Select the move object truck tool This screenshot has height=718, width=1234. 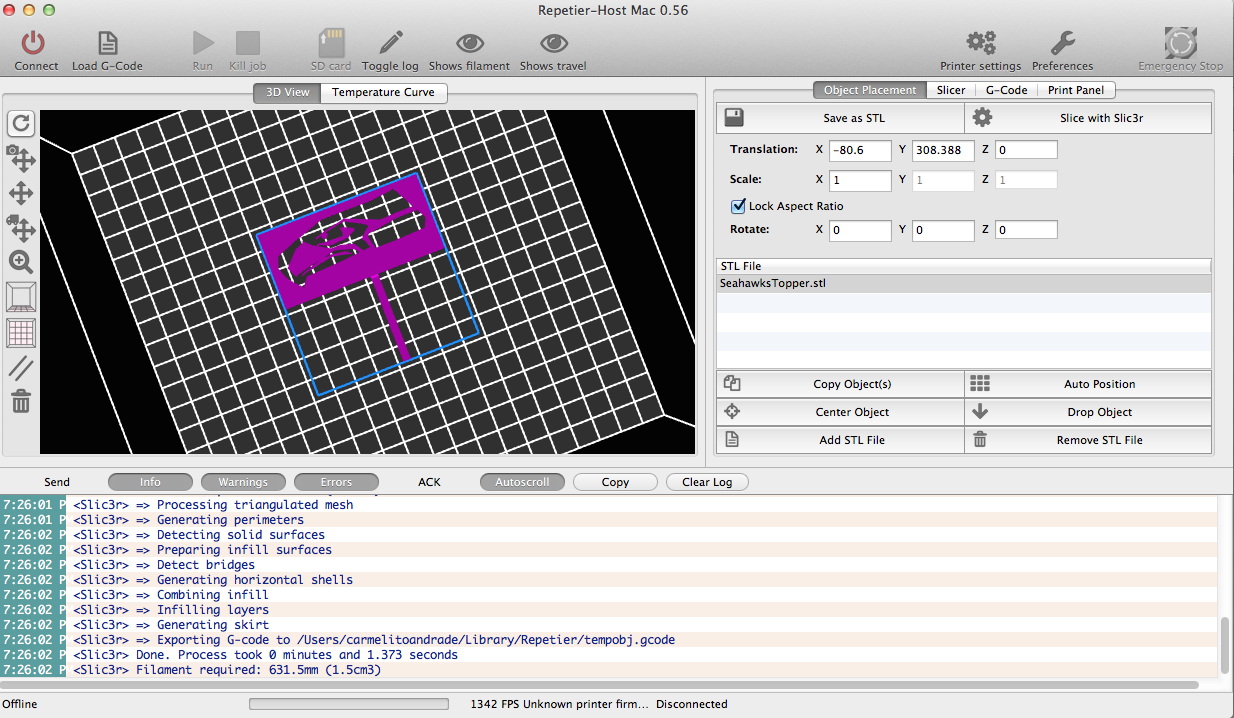(x=21, y=227)
